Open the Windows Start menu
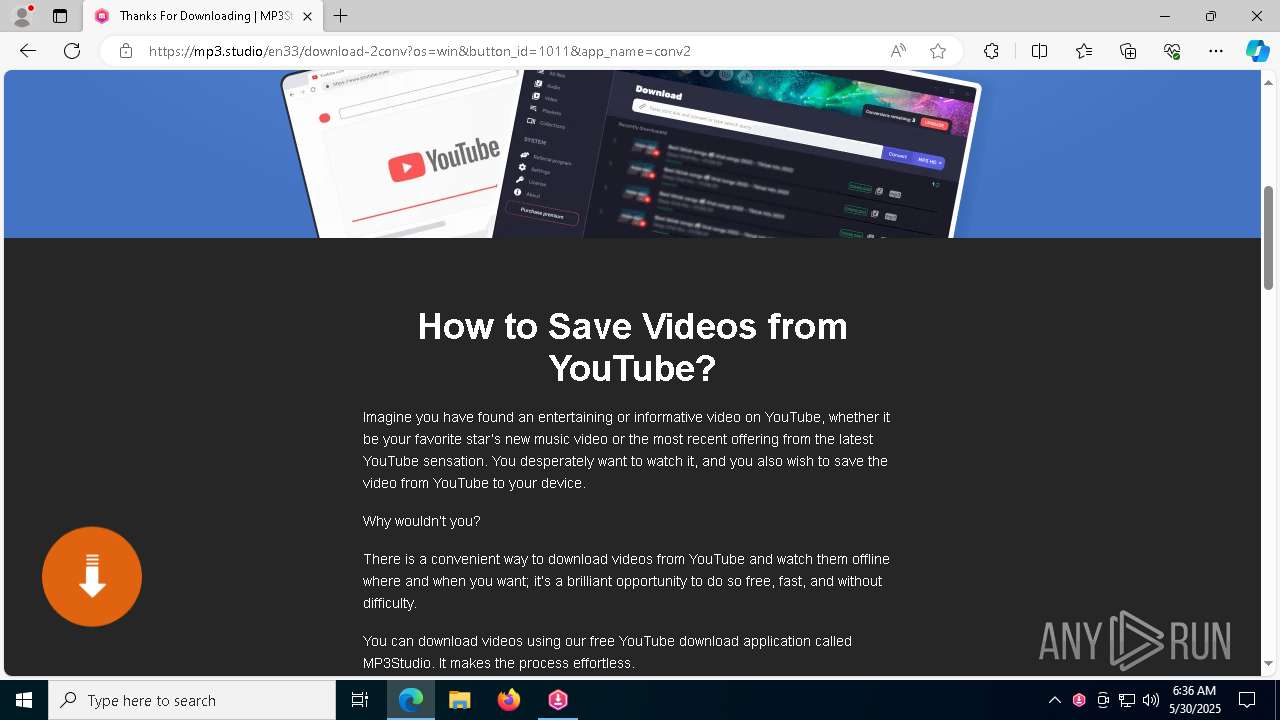1280x720 pixels. point(24,700)
